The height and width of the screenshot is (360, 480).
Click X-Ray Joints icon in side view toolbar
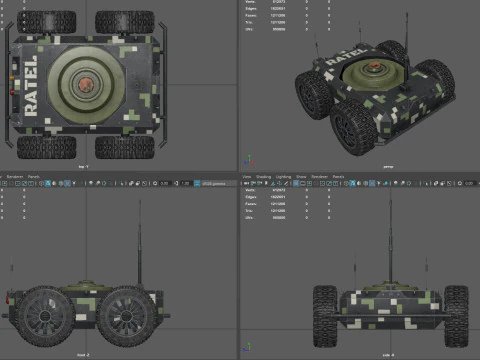coord(449,183)
